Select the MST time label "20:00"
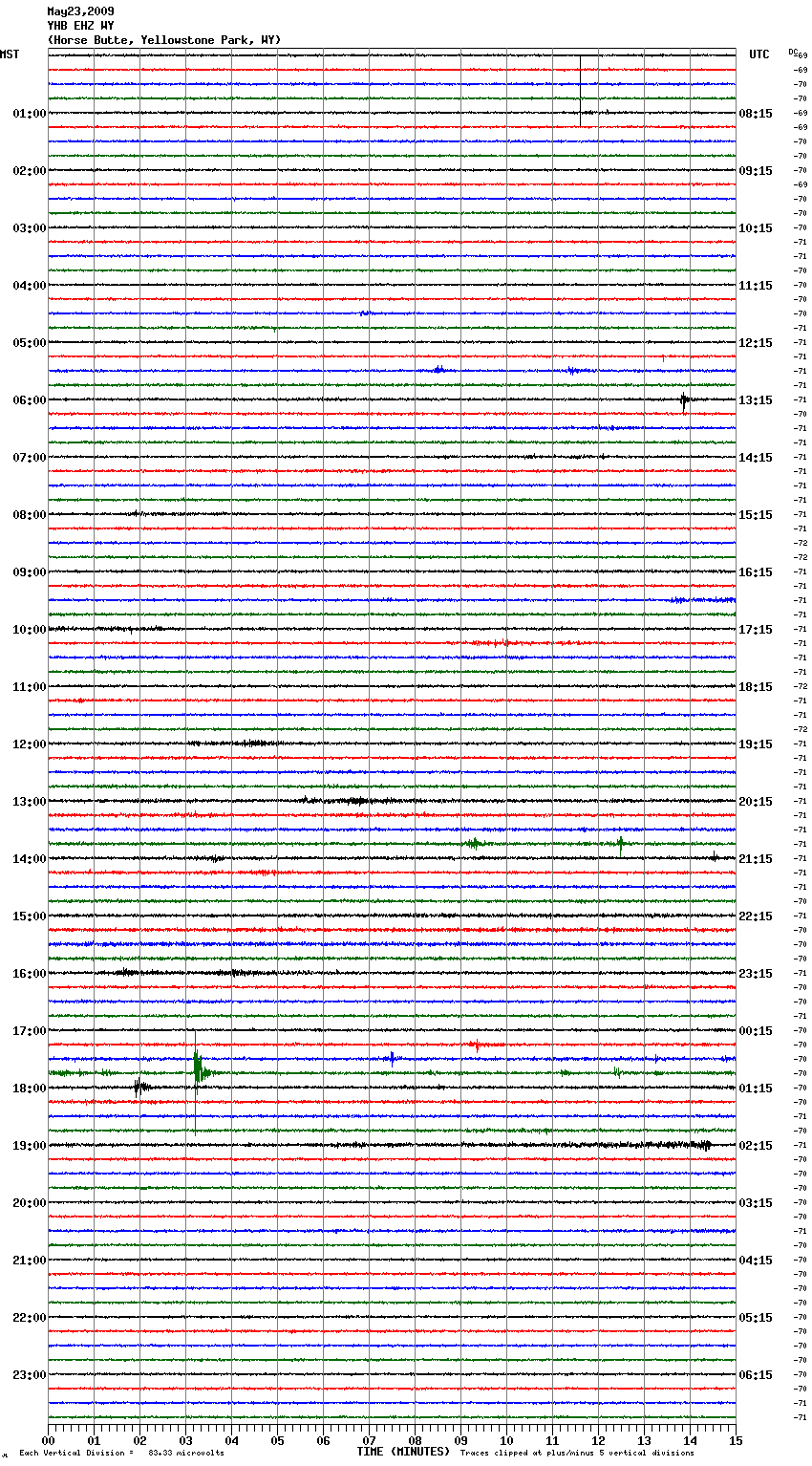Viewport: 812px width, 1466px height. [x=30, y=1203]
